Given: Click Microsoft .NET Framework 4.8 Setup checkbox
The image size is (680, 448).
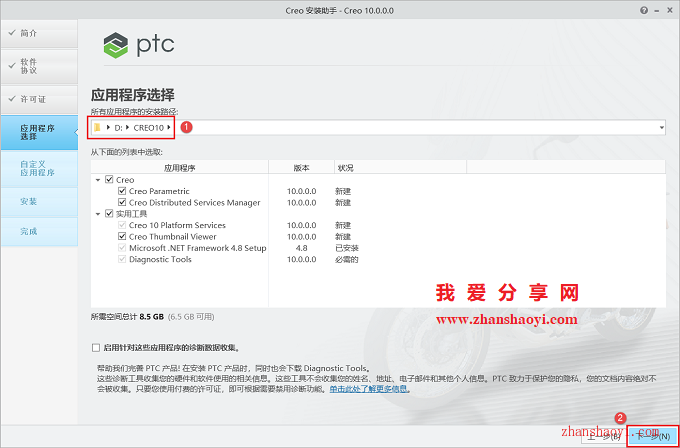Looking at the screenshot, I should [122, 248].
